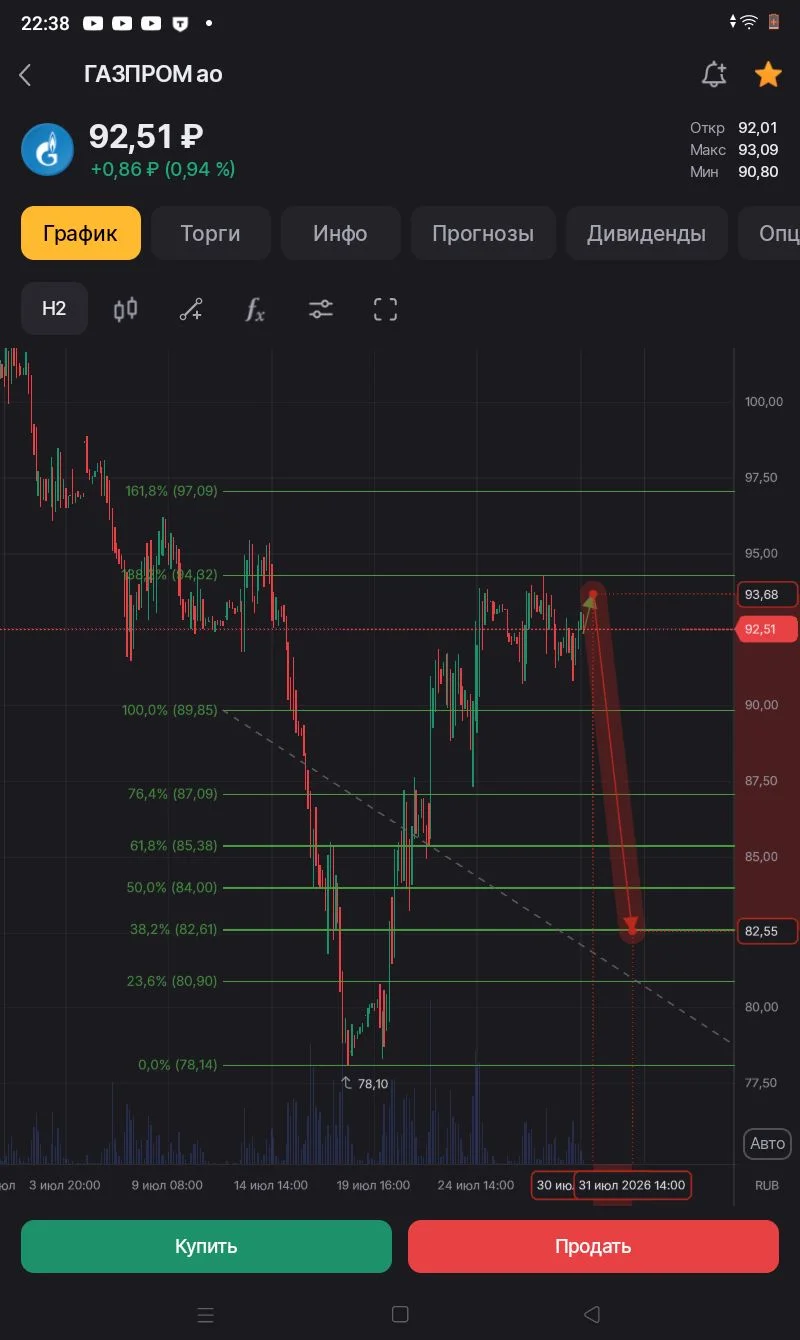Click the 19 июл 16:00 time axis label
Viewport: 800px width, 1340px height.
click(373, 1185)
